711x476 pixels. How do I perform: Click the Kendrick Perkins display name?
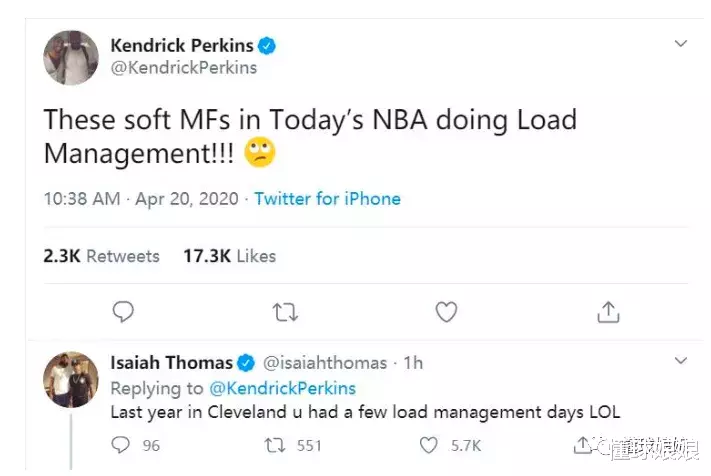coord(181,45)
